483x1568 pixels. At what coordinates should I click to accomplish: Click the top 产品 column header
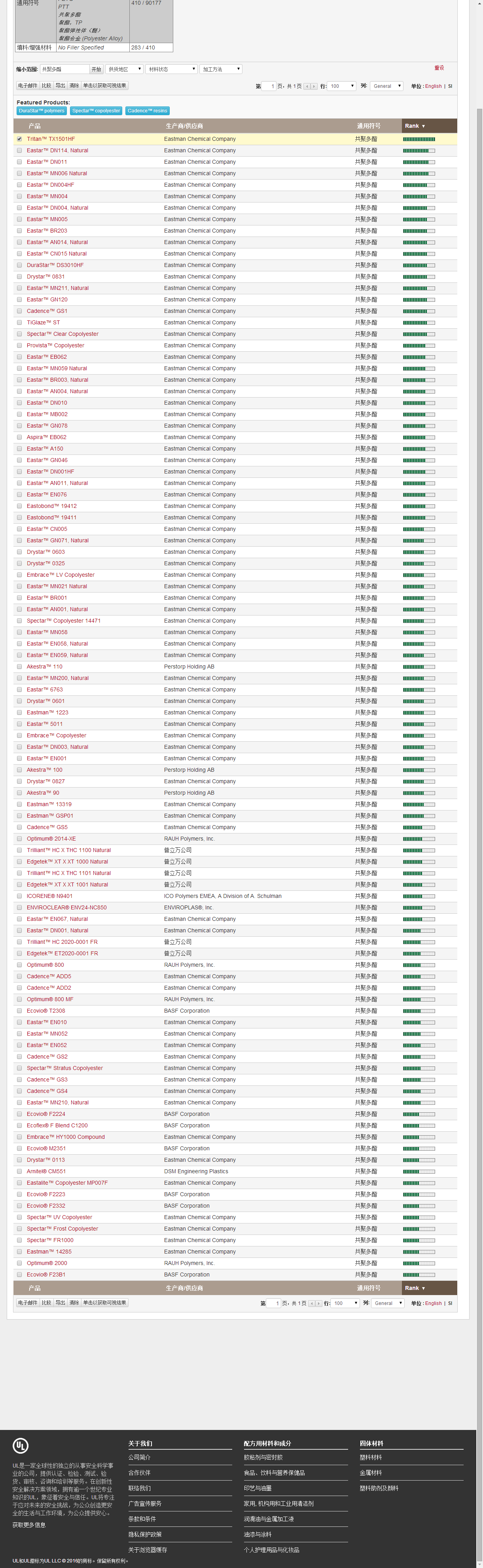pyautogui.click(x=35, y=126)
